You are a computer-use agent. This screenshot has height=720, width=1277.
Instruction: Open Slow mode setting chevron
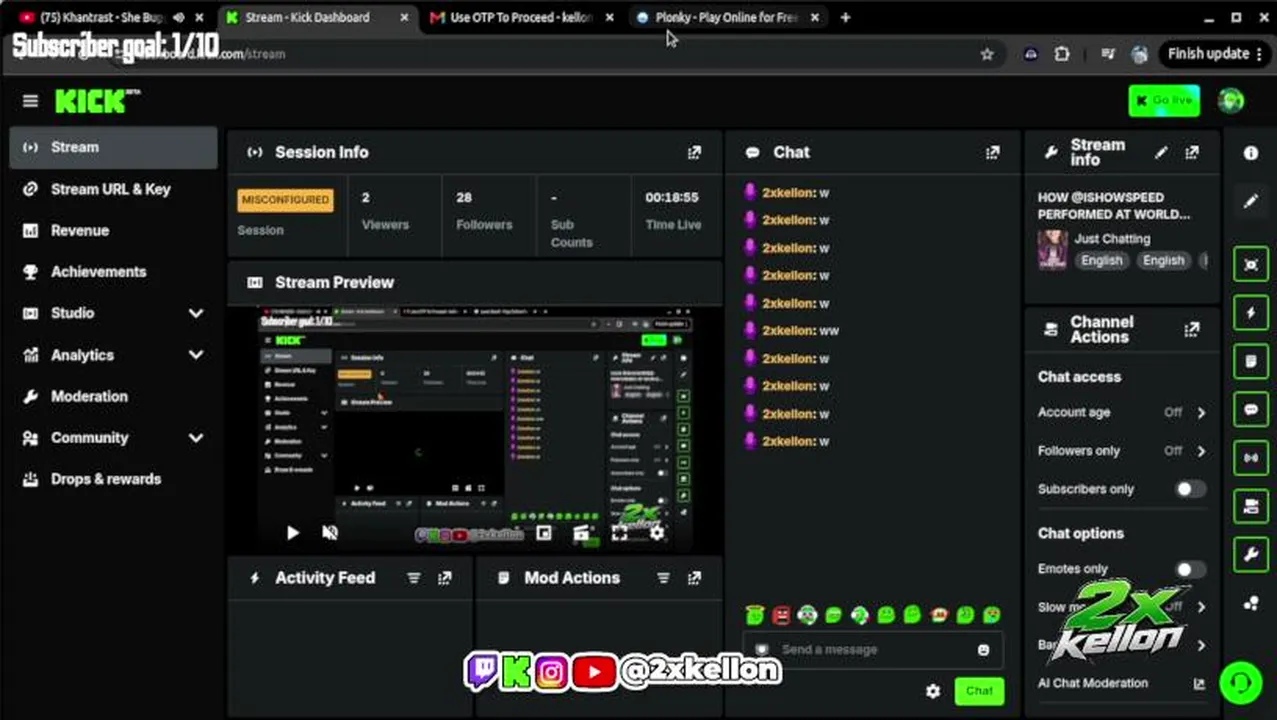pos(1201,607)
